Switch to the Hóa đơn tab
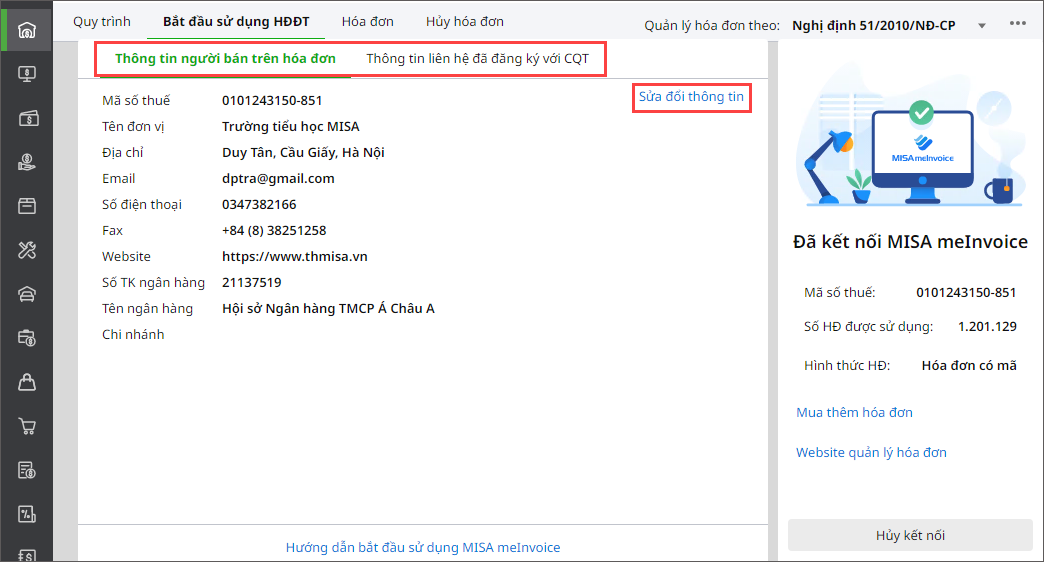Image resolution: width=1044 pixels, height=562 pixels. [368, 21]
